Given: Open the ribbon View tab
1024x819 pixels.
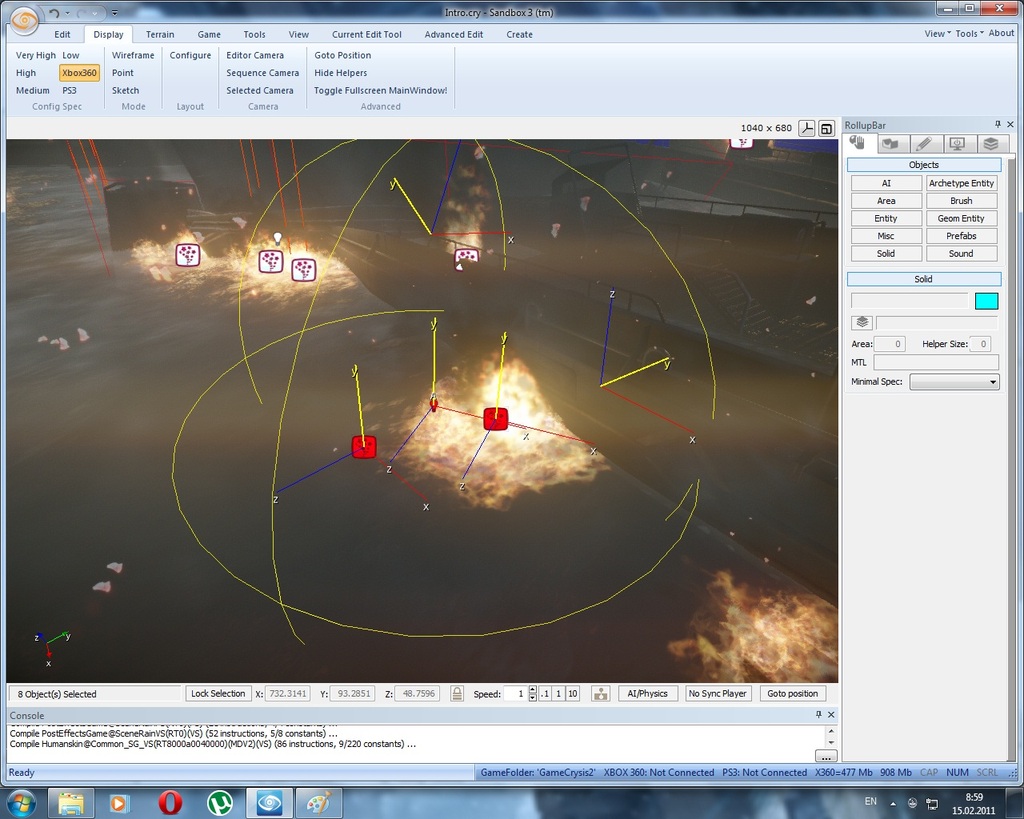Looking at the screenshot, I should click(298, 35).
